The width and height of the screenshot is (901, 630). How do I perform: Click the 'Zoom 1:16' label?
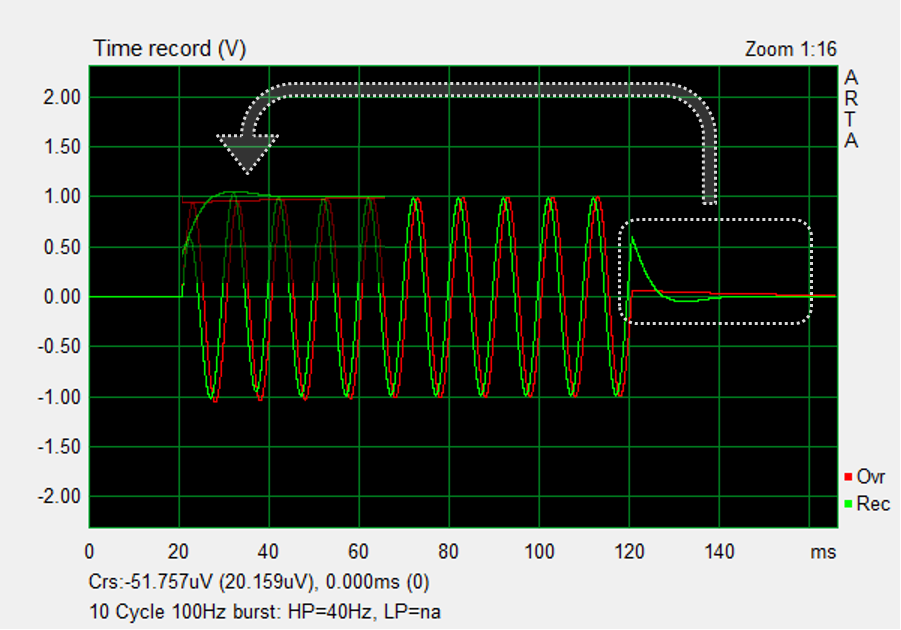tap(791, 49)
